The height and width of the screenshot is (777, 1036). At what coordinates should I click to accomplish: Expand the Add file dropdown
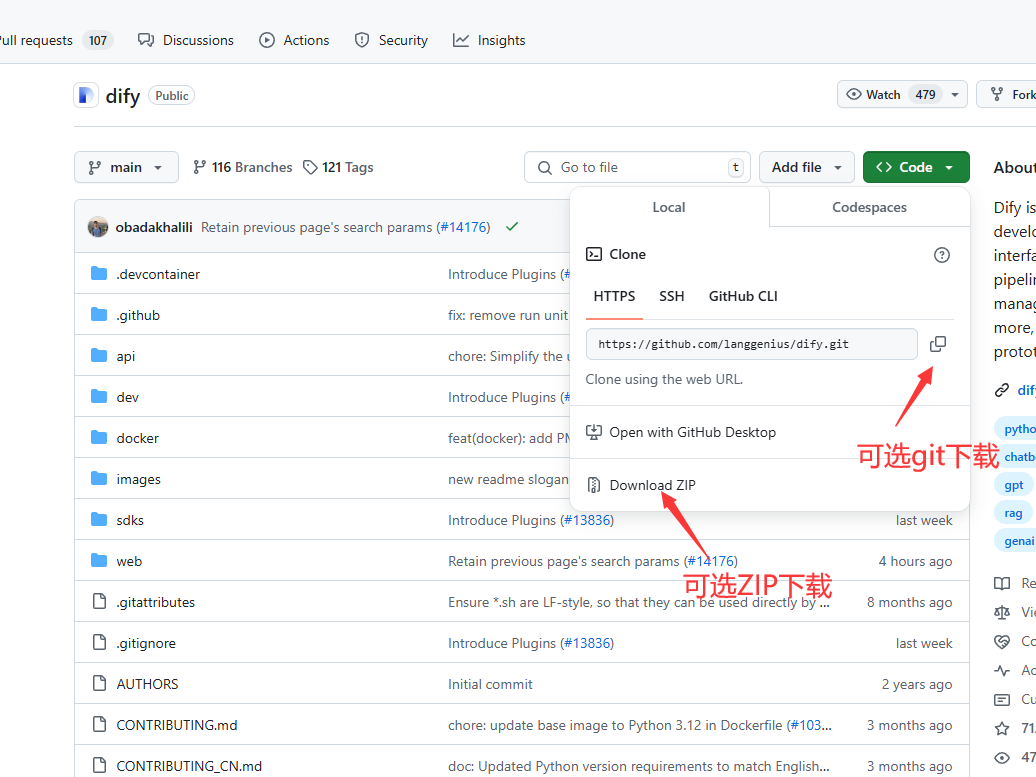(x=807, y=167)
